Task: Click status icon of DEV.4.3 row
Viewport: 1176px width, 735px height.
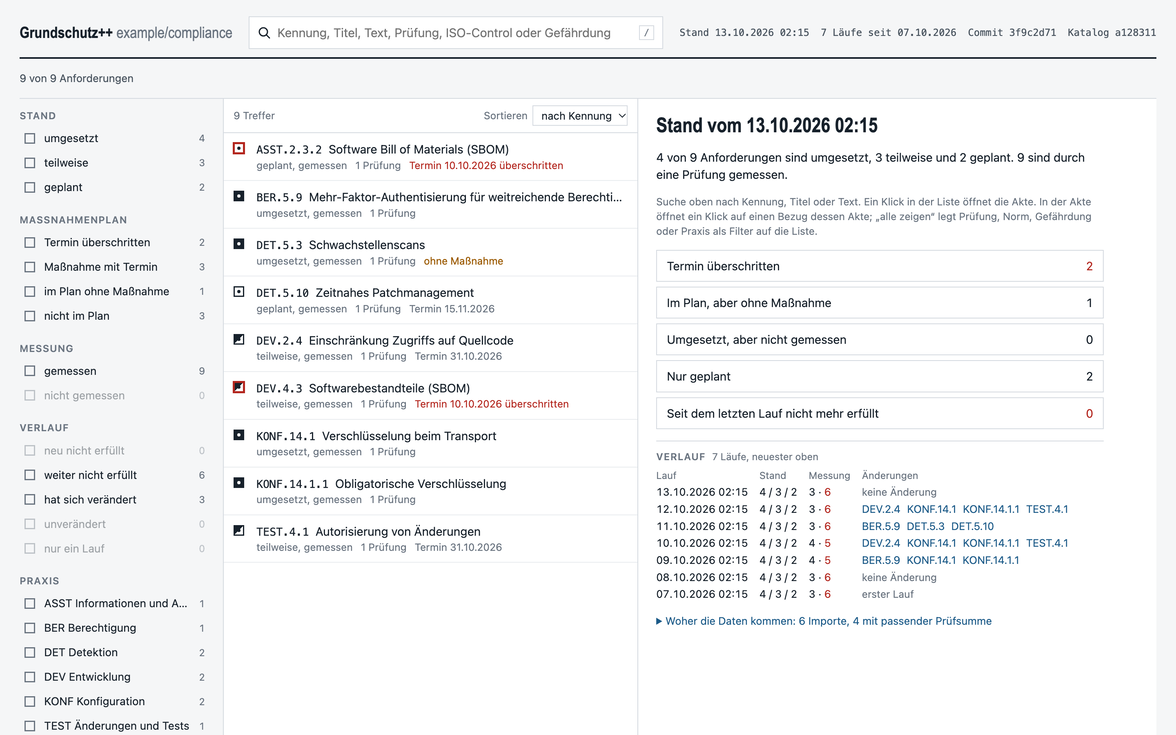Action: pyautogui.click(x=238, y=387)
